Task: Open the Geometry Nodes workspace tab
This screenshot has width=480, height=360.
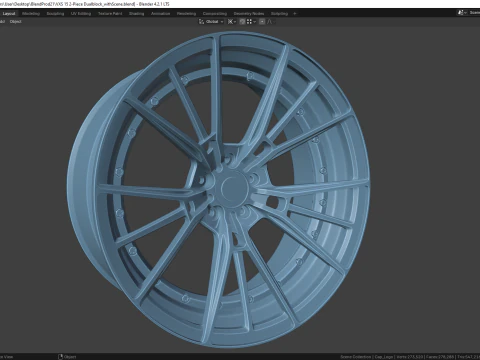Action: coord(249,14)
